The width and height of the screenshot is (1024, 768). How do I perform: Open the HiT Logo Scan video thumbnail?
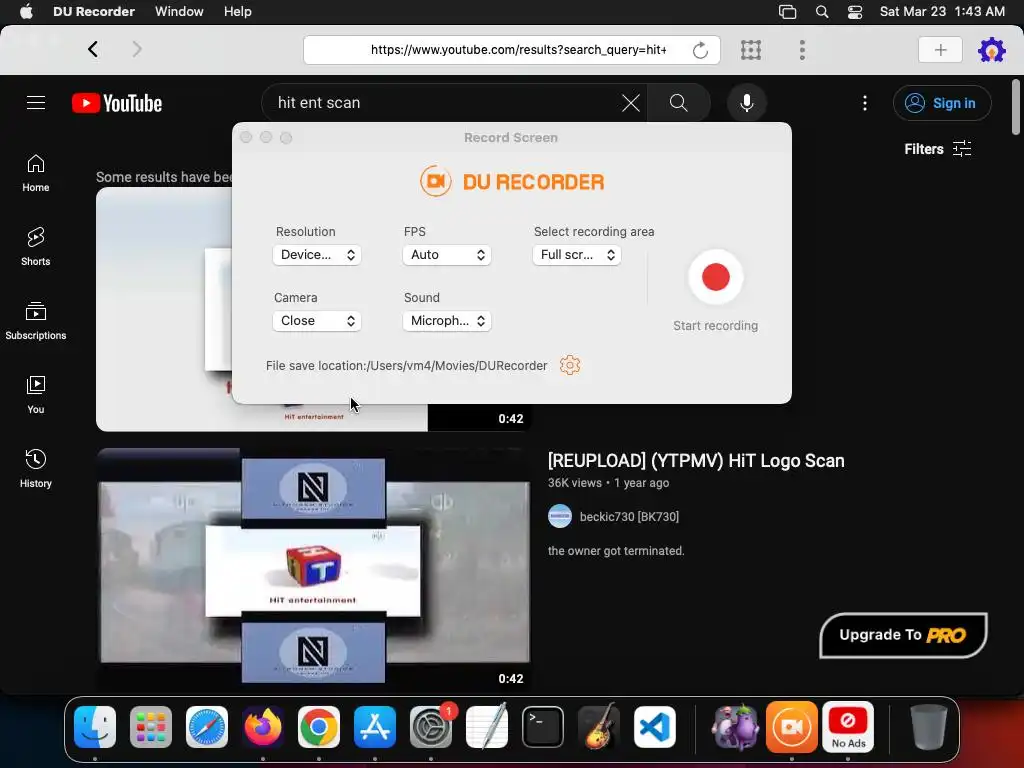(313, 568)
